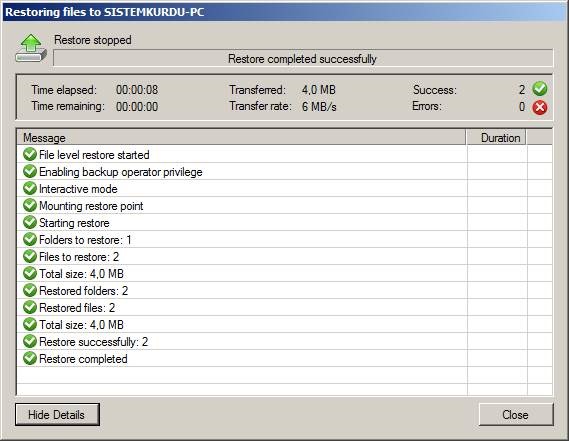Click the dialog title bar text
Image resolution: width=569 pixels, height=441 pixels.
pos(105,12)
